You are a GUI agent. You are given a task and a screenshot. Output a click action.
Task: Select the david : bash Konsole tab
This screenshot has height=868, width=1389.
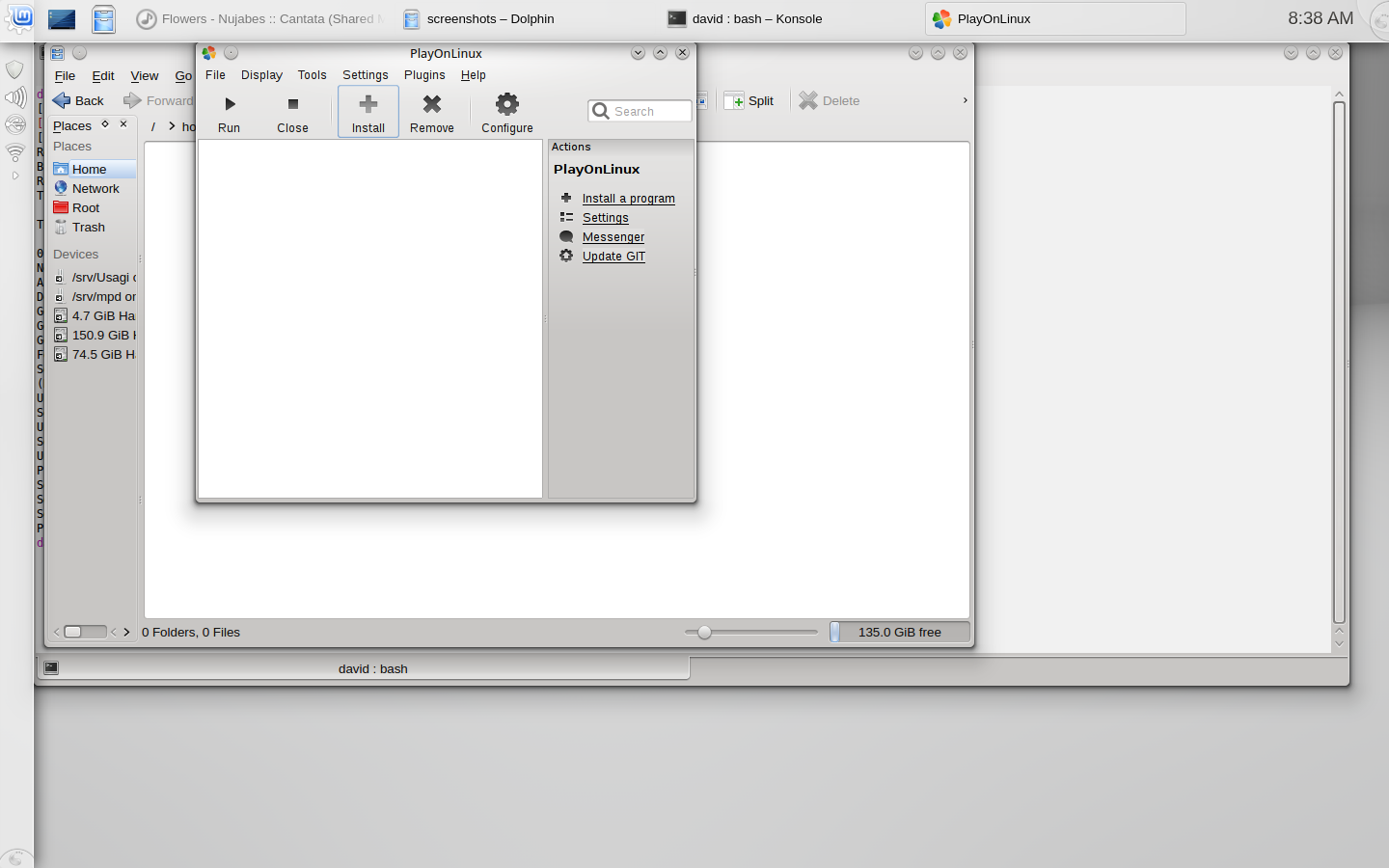click(364, 667)
